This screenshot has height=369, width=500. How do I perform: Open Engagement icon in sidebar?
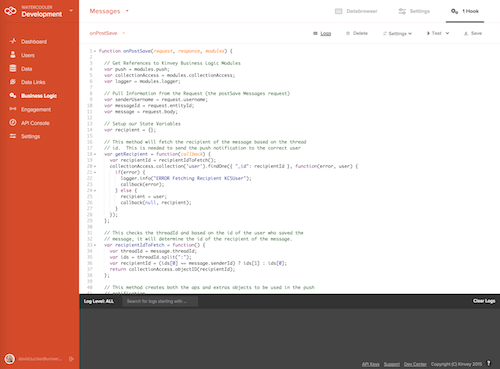pos(13,109)
